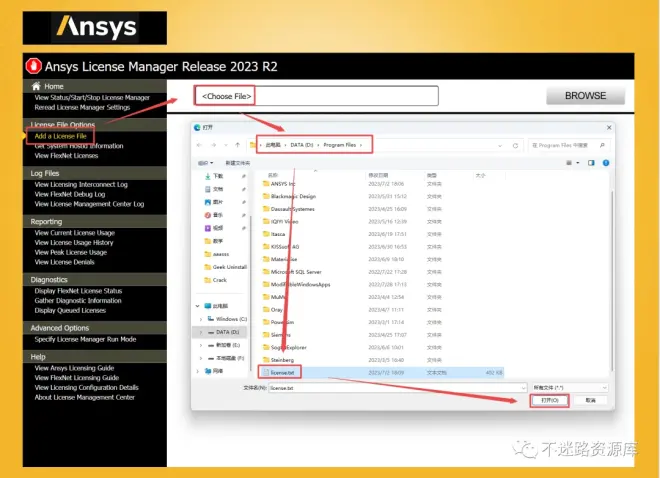The width and height of the screenshot is (660, 478).
Task: Click the forward navigation arrow in the dialog
Action: coord(213,145)
